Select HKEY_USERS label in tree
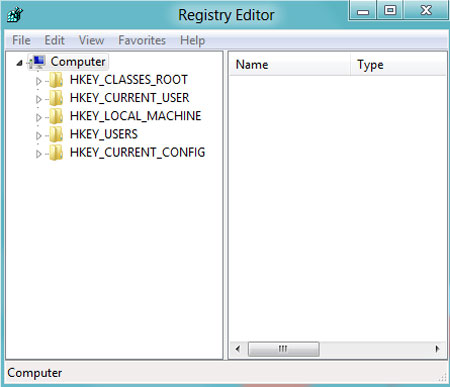The height and width of the screenshot is (387, 450). (x=104, y=134)
